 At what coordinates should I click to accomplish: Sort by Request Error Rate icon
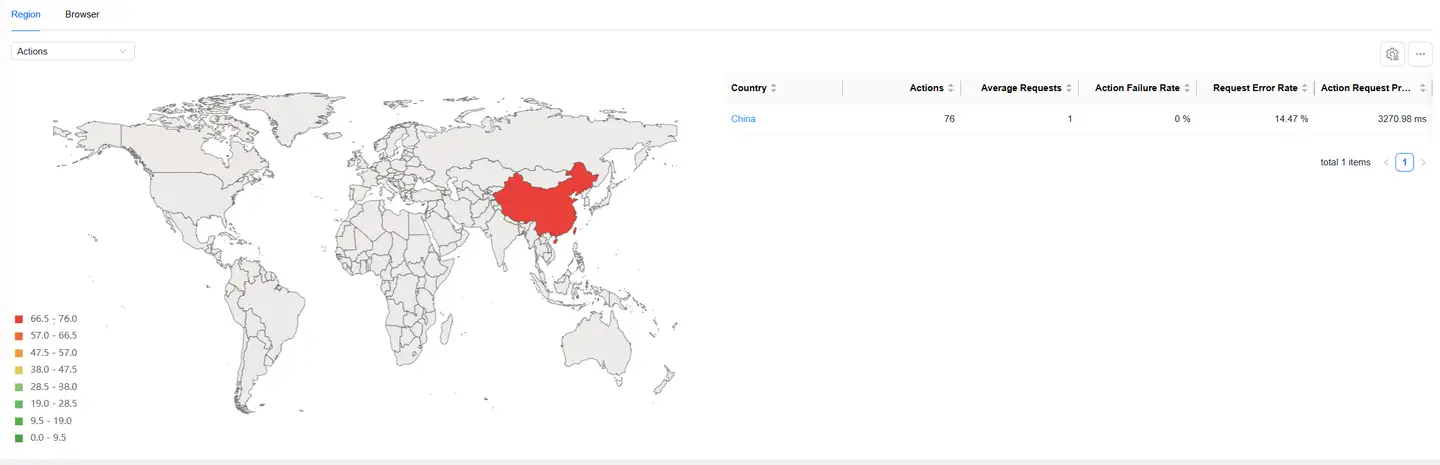pyautogui.click(x=1304, y=88)
